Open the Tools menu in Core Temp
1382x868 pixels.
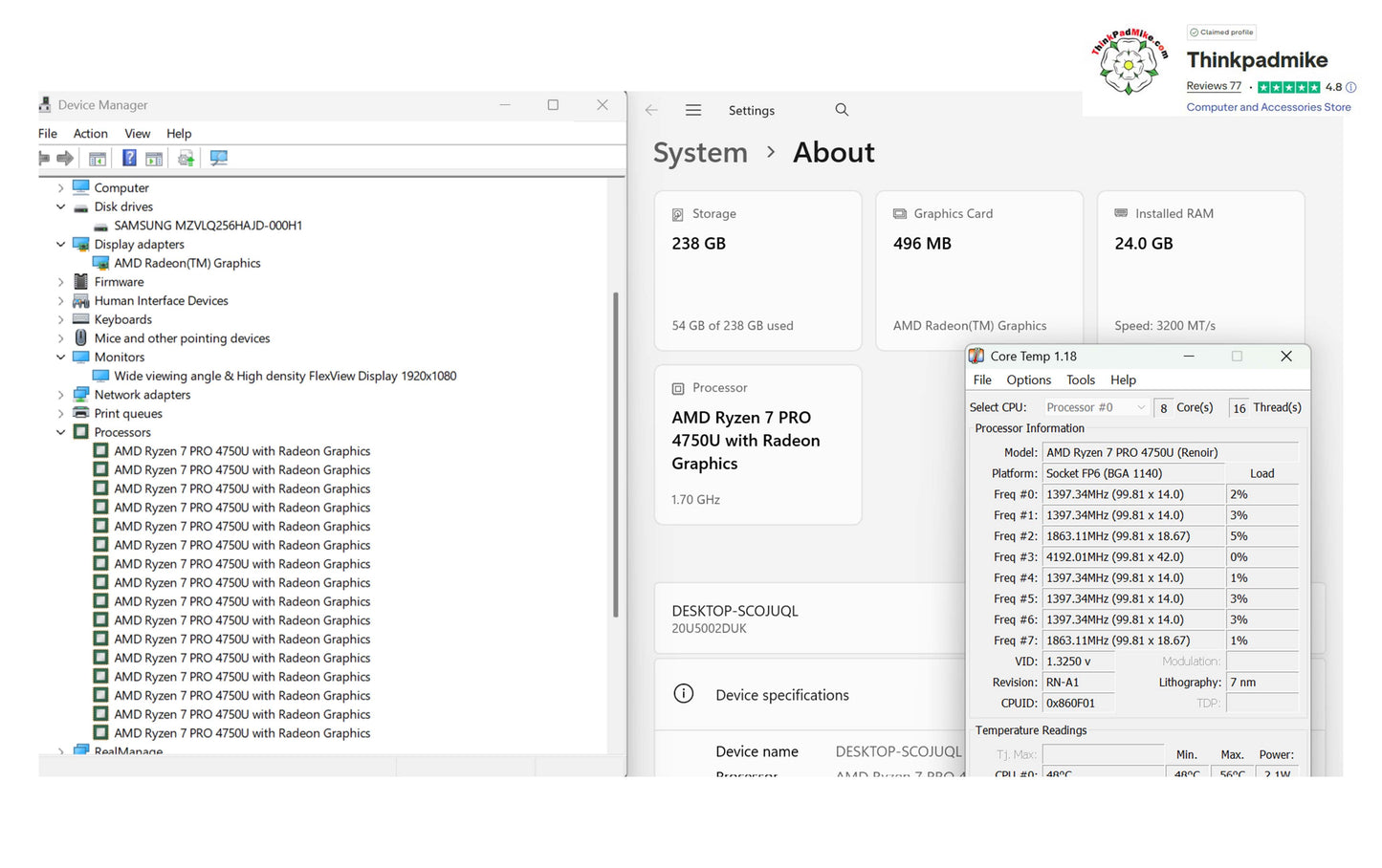click(1080, 380)
